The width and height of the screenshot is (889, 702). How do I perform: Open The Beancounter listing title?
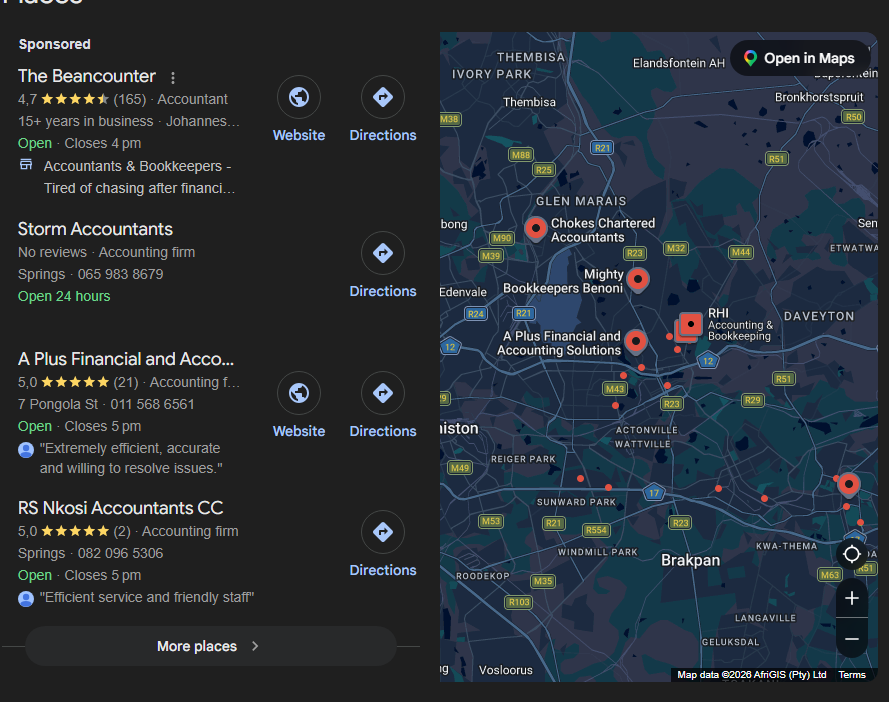pos(87,76)
